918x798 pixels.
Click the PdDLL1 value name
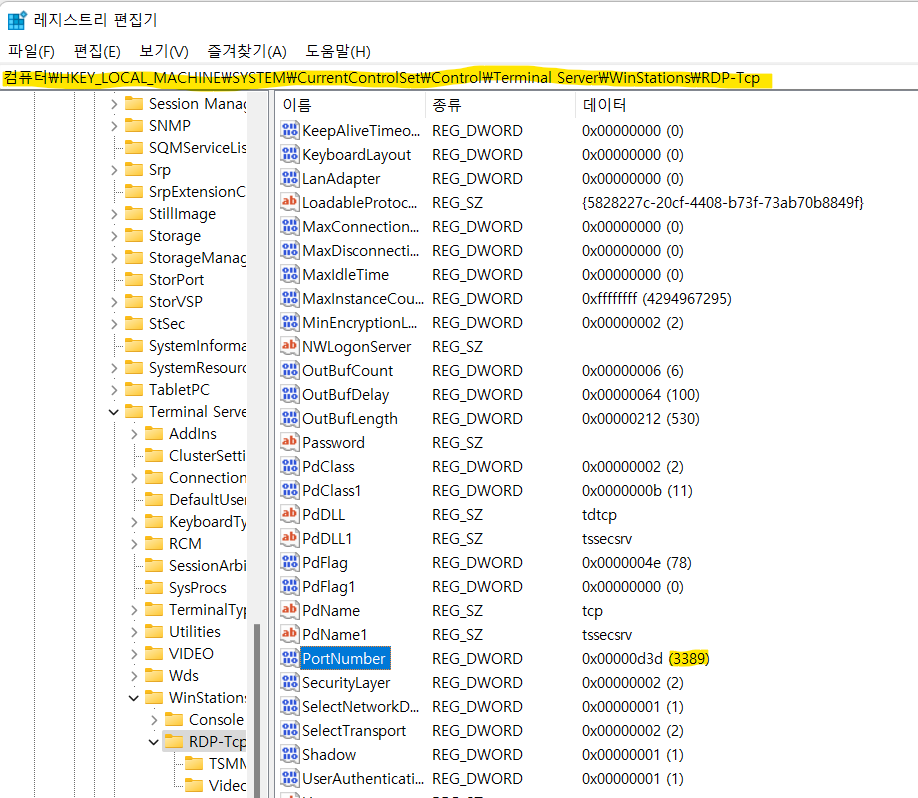327,539
